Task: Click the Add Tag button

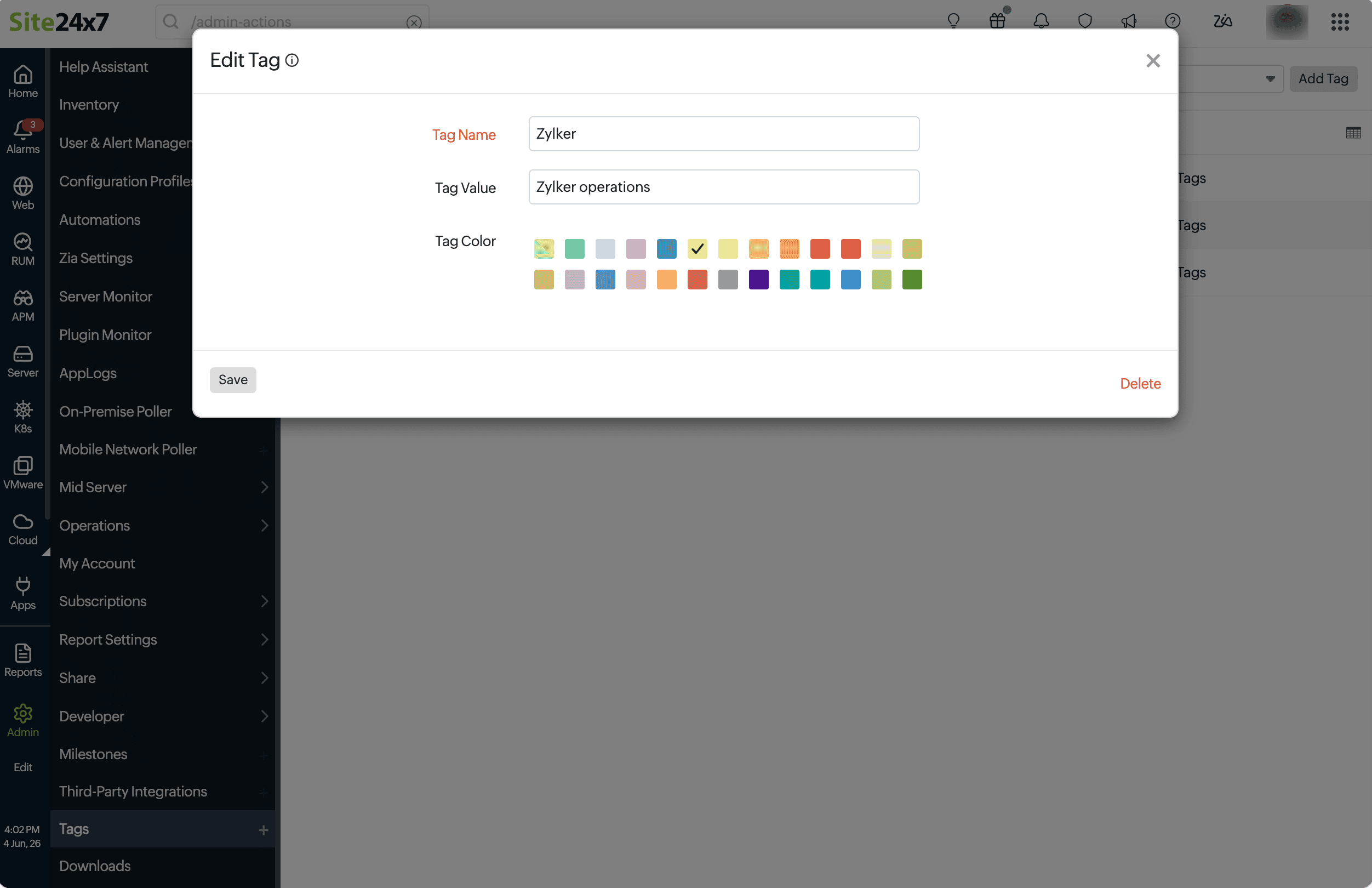Action: [x=1323, y=79]
